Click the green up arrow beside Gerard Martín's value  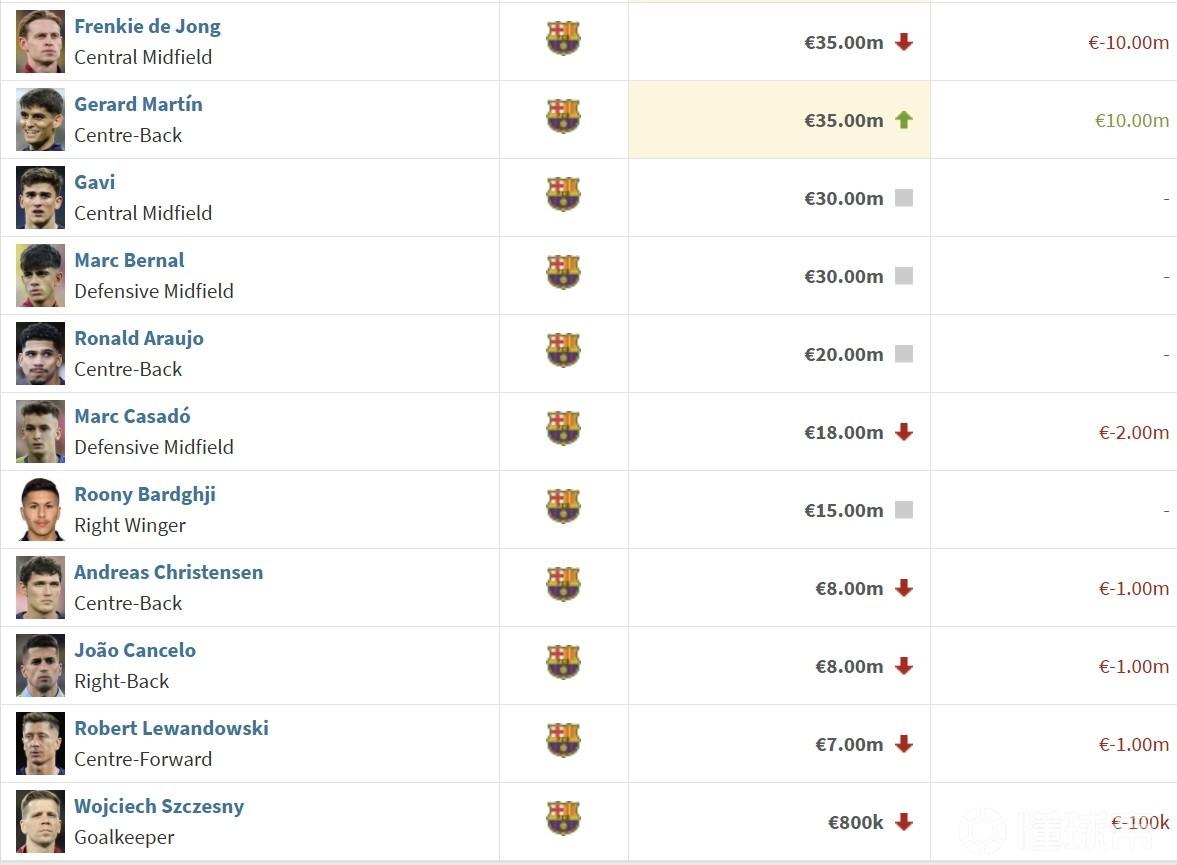904,120
